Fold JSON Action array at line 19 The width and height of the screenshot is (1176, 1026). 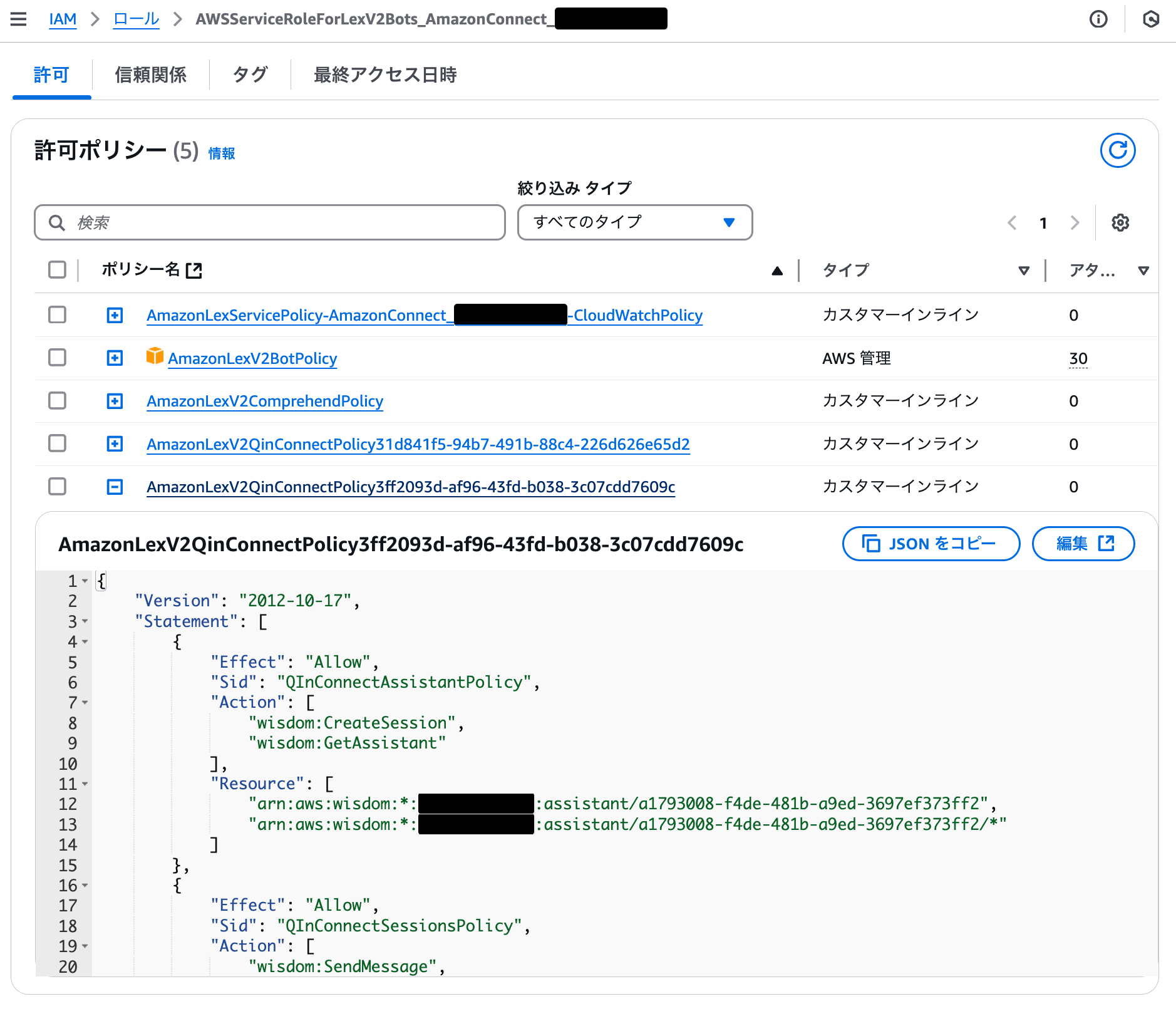pyautogui.click(x=85, y=946)
